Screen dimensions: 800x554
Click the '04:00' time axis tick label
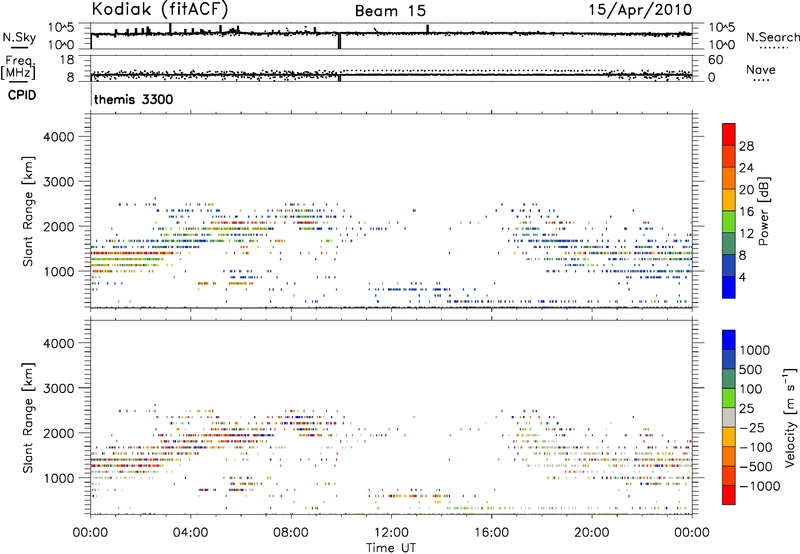pyautogui.click(x=191, y=533)
